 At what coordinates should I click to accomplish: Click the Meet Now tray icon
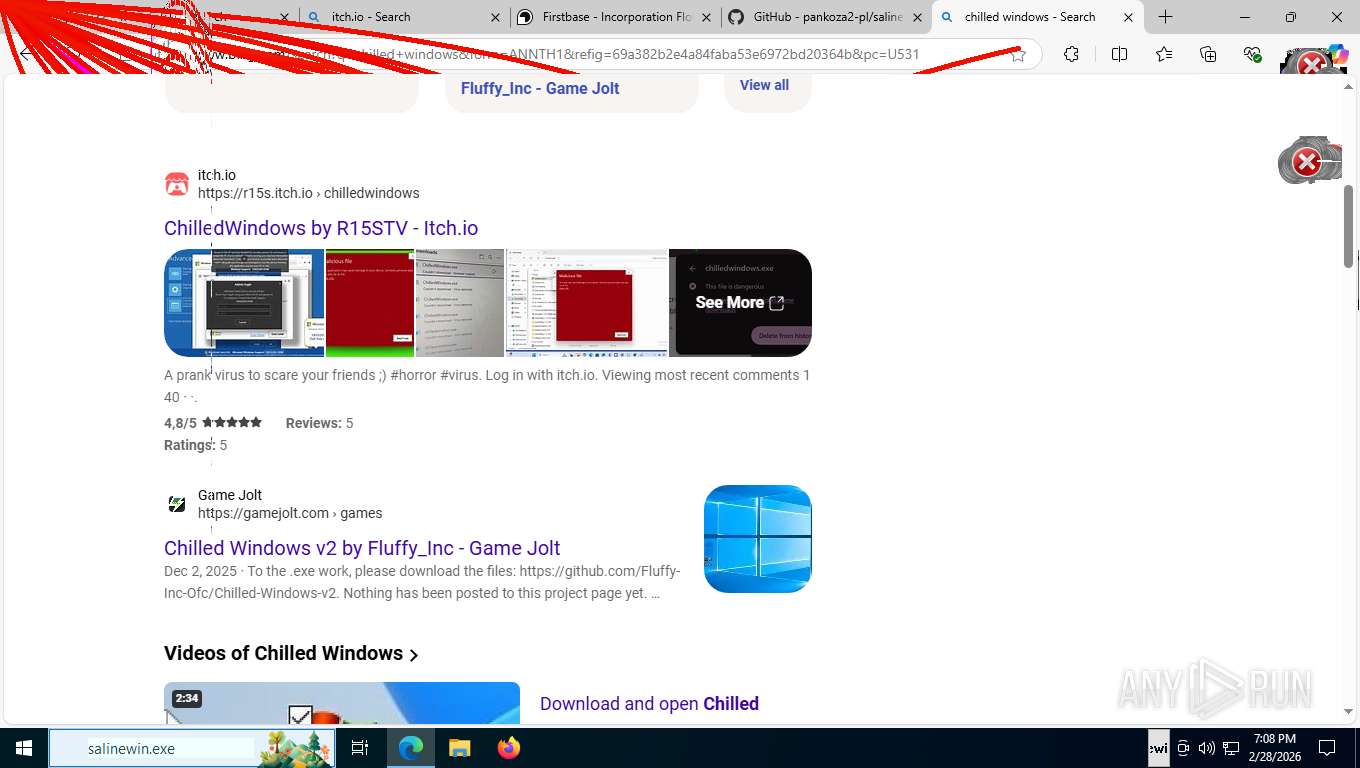(x=1183, y=748)
